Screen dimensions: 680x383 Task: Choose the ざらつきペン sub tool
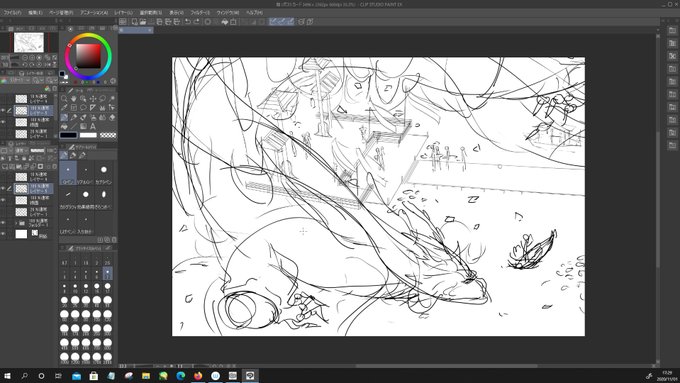(x=104, y=197)
